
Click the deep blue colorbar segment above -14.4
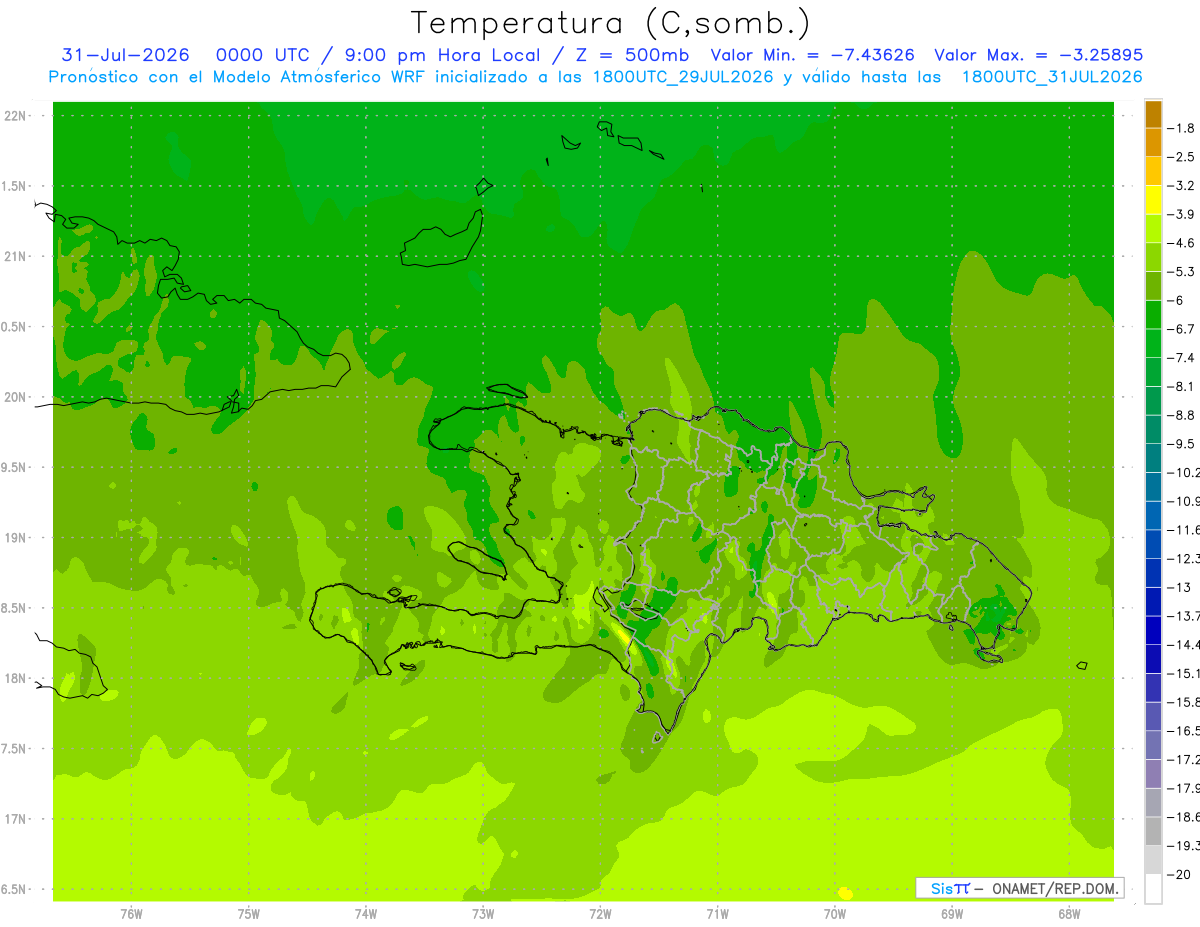(x=1153, y=629)
